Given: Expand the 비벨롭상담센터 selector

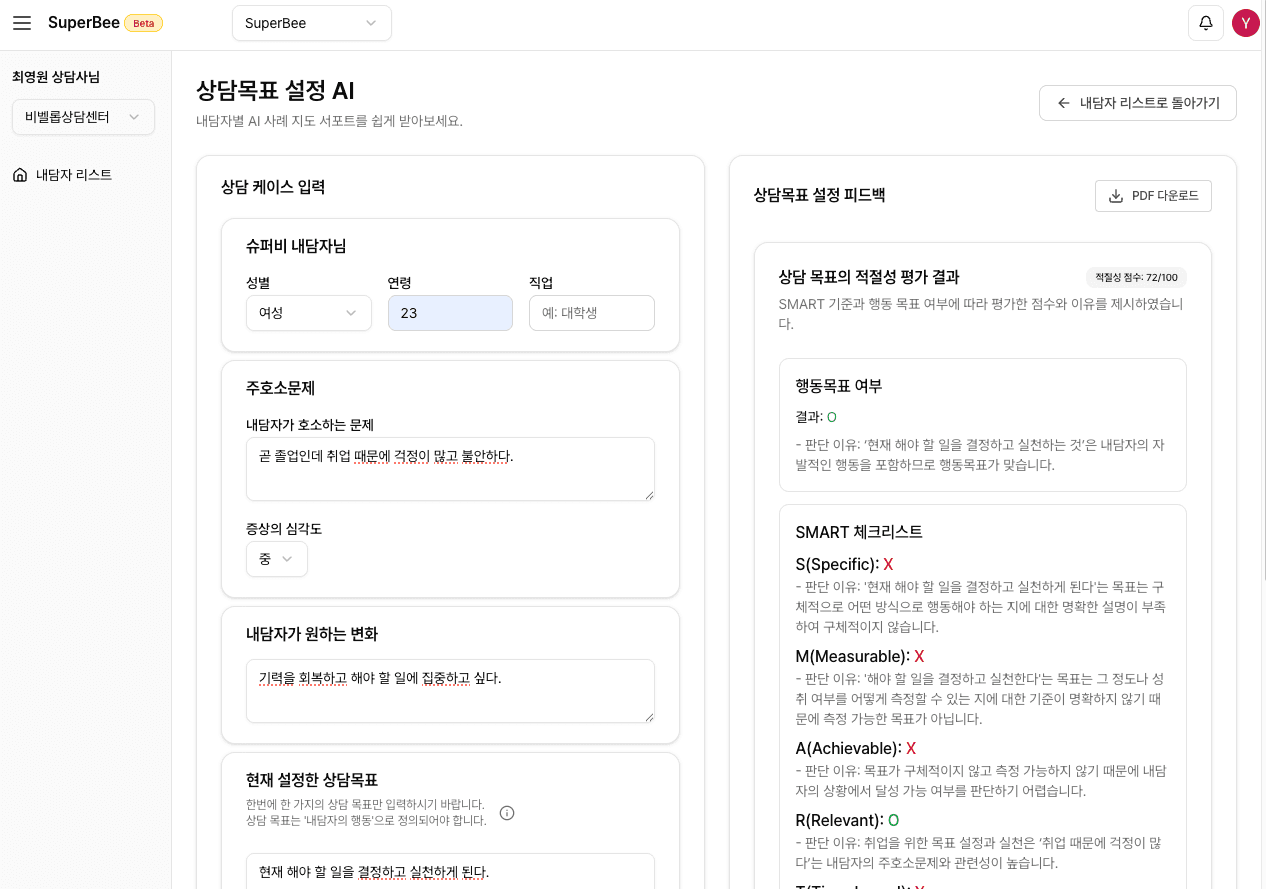Looking at the screenshot, I should tap(83, 116).
